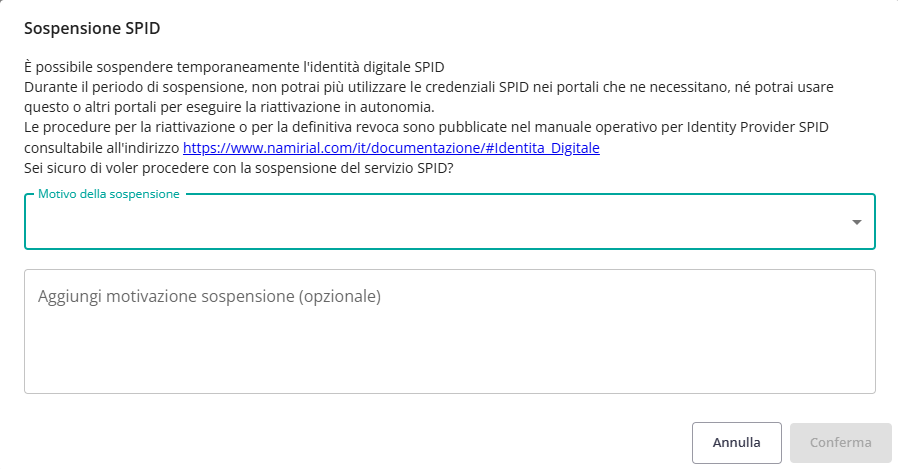Image resolution: width=898 pixels, height=469 pixels.
Task: Click the "questo o altri portali" text line
Action: 230,108
